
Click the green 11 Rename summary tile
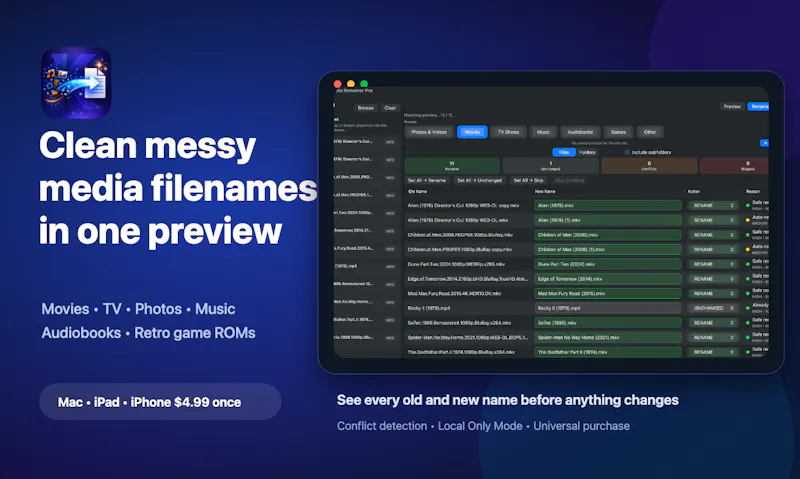tap(452, 166)
